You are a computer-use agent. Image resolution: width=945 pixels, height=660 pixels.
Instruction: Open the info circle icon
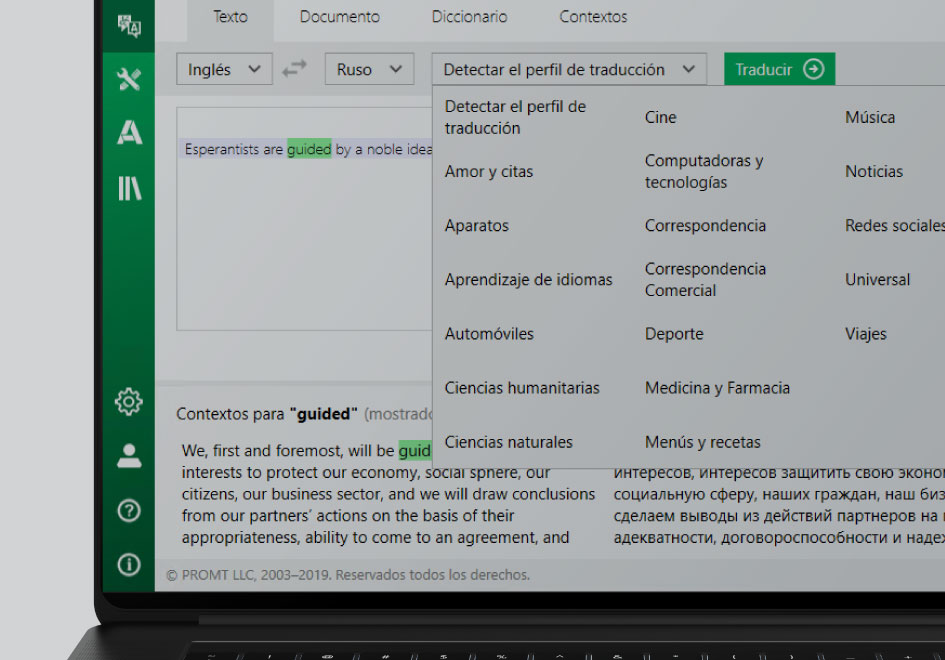point(129,565)
